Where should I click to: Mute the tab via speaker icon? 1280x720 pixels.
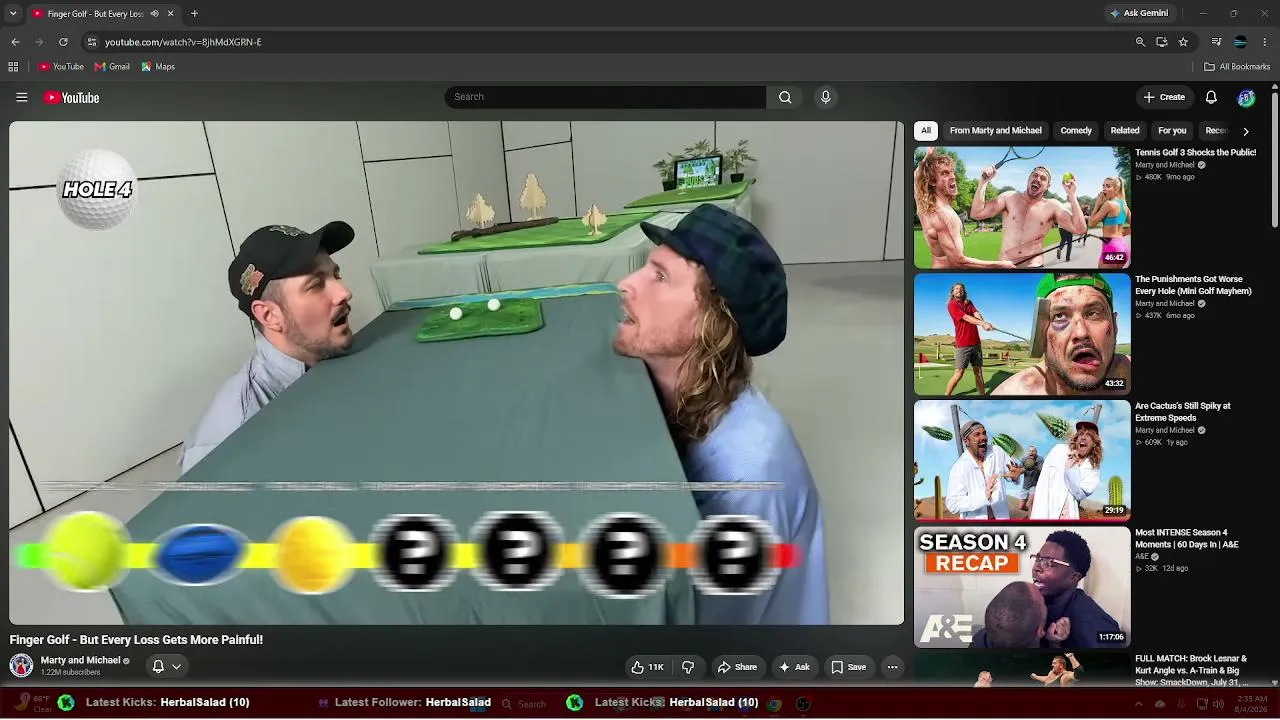[155, 14]
